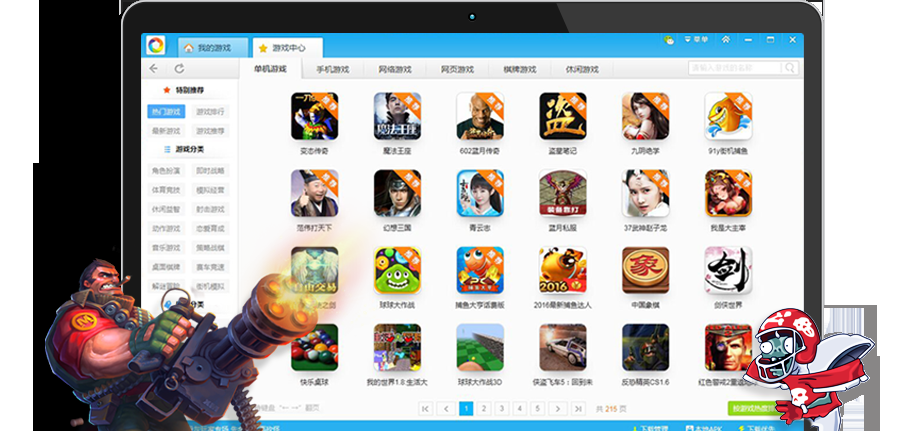Click the search magnifier icon
The height and width of the screenshot is (431, 903).
pyautogui.click(x=790, y=68)
